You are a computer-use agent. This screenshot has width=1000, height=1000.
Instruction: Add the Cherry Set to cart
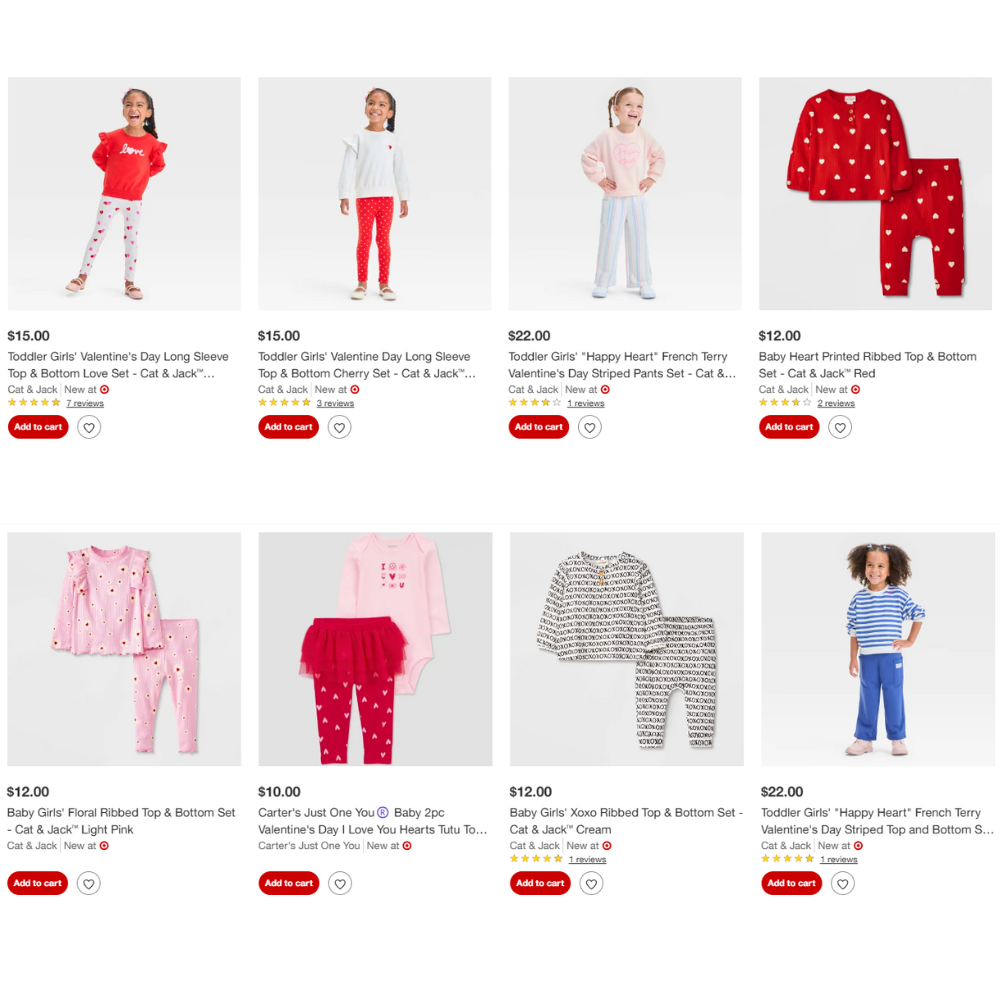(x=288, y=427)
